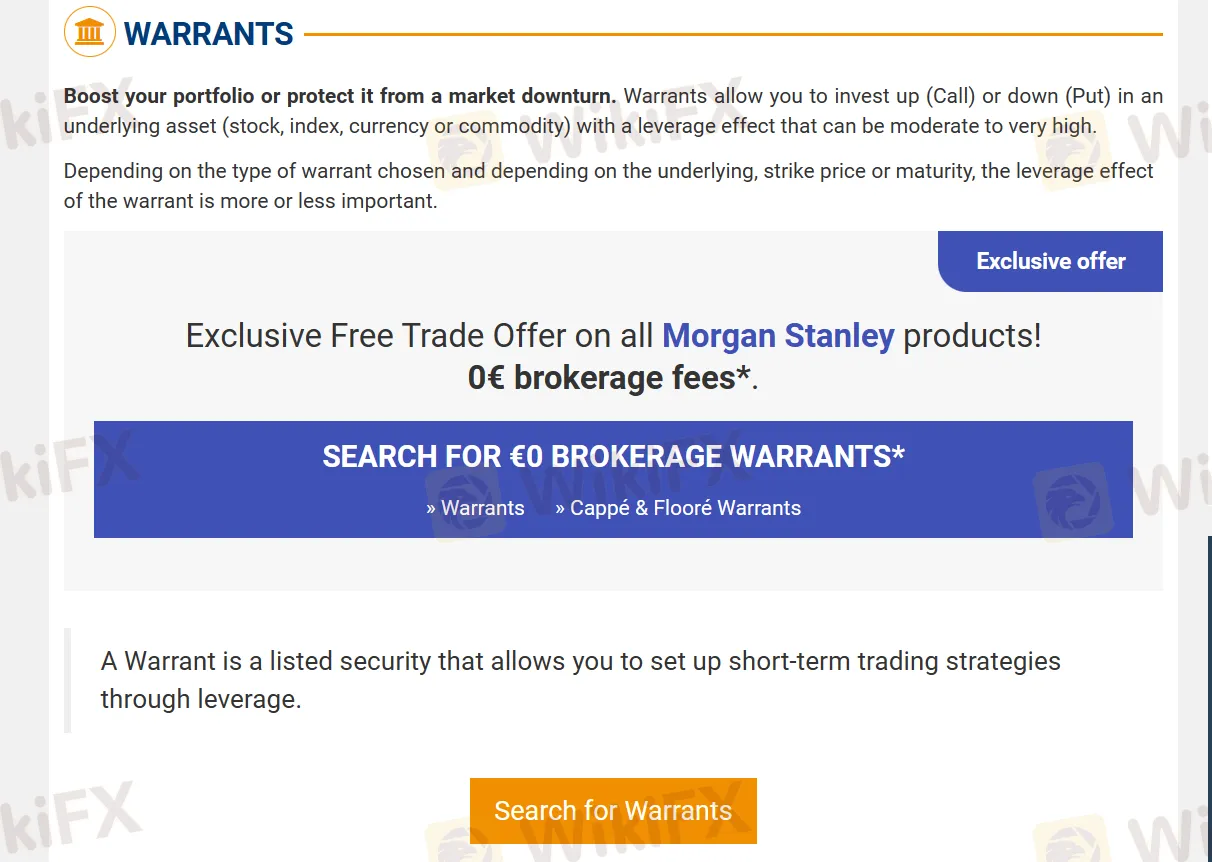Click the quote starting A Warrant is a listed security

580,661
